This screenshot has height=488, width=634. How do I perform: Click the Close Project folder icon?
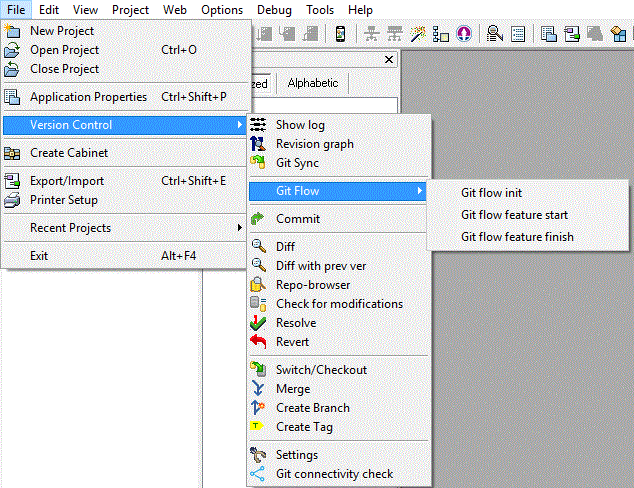[12, 69]
